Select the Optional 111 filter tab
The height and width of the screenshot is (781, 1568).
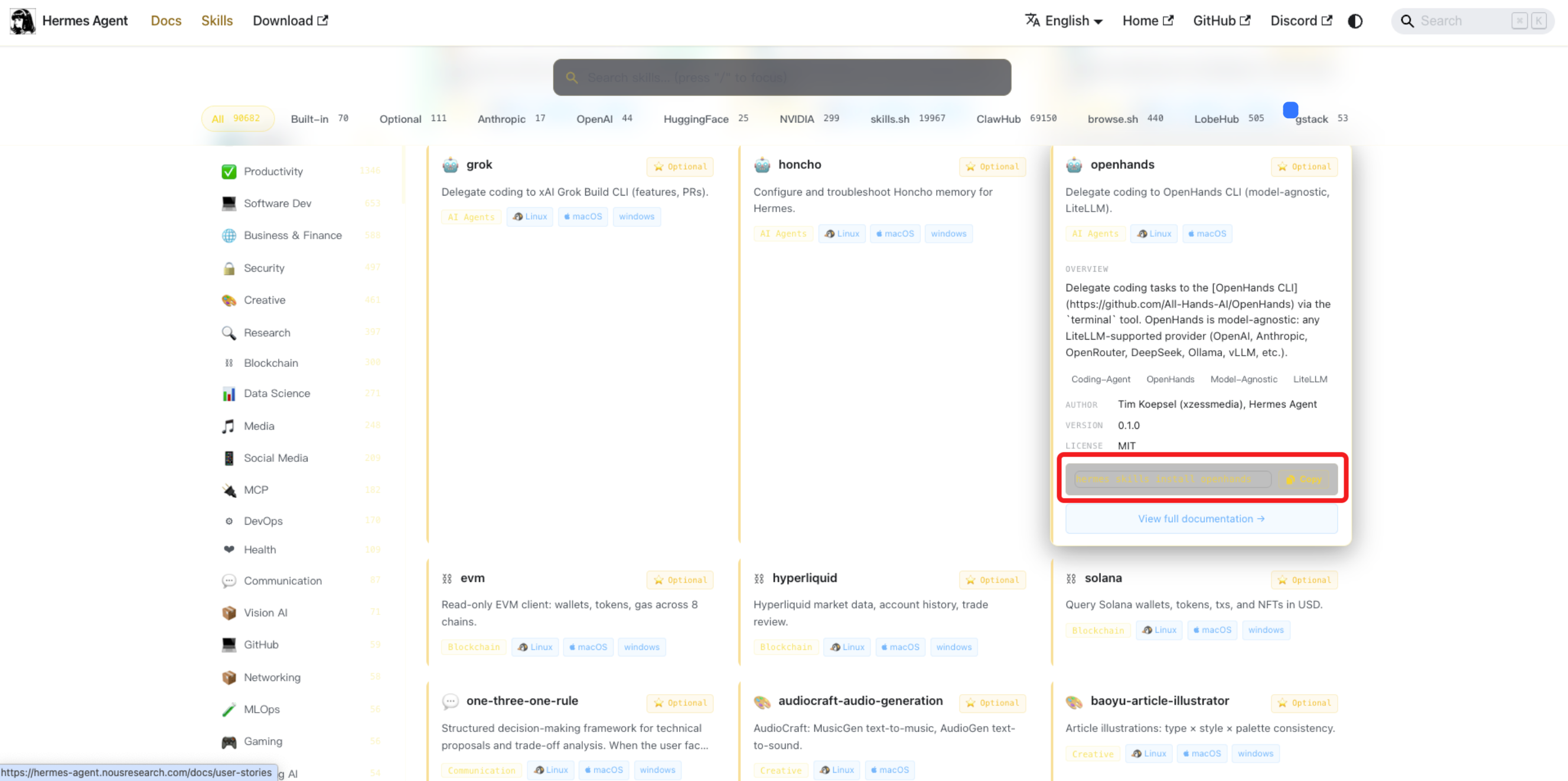[413, 119]
